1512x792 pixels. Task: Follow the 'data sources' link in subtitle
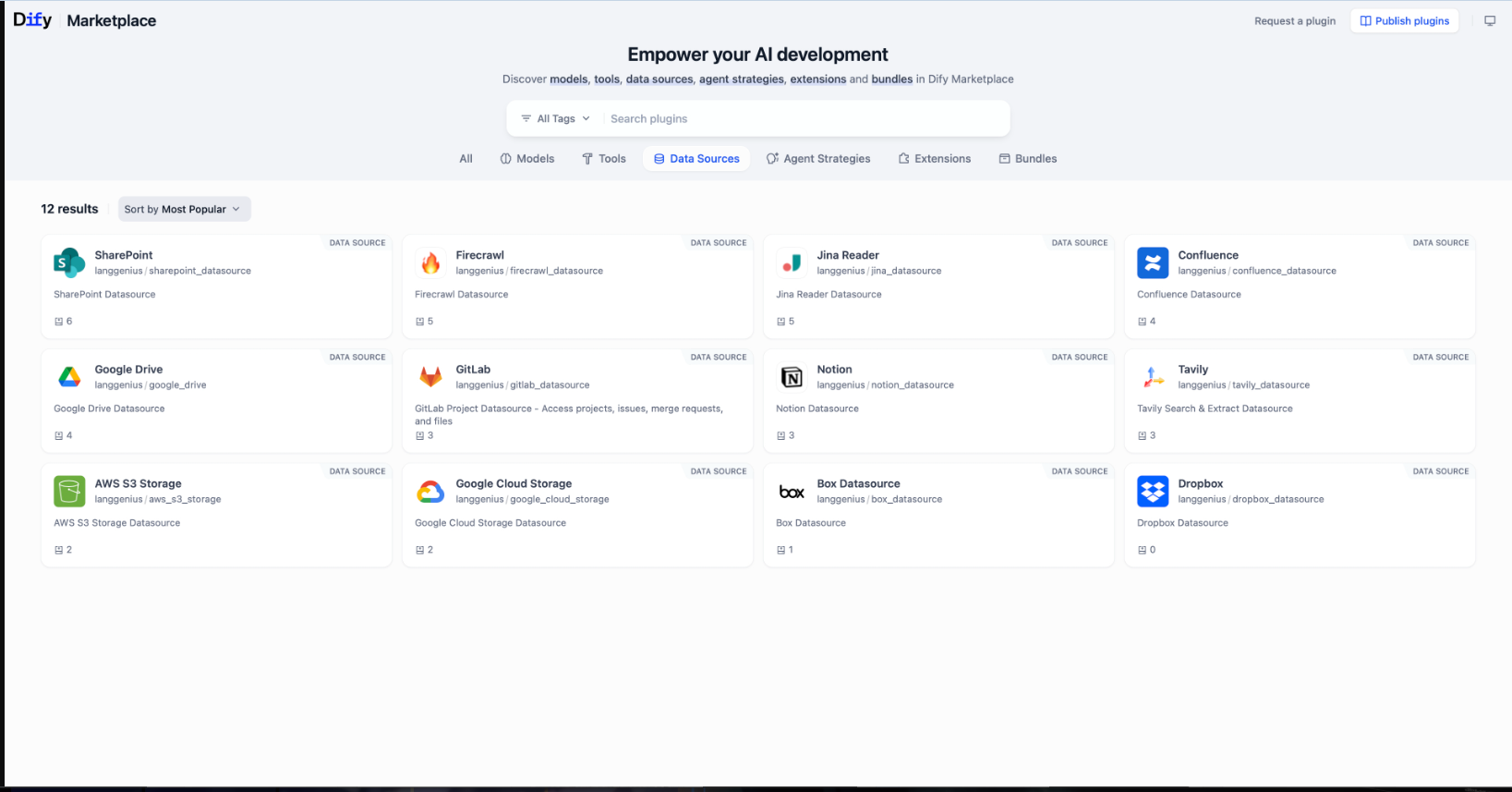coord(659,79)
